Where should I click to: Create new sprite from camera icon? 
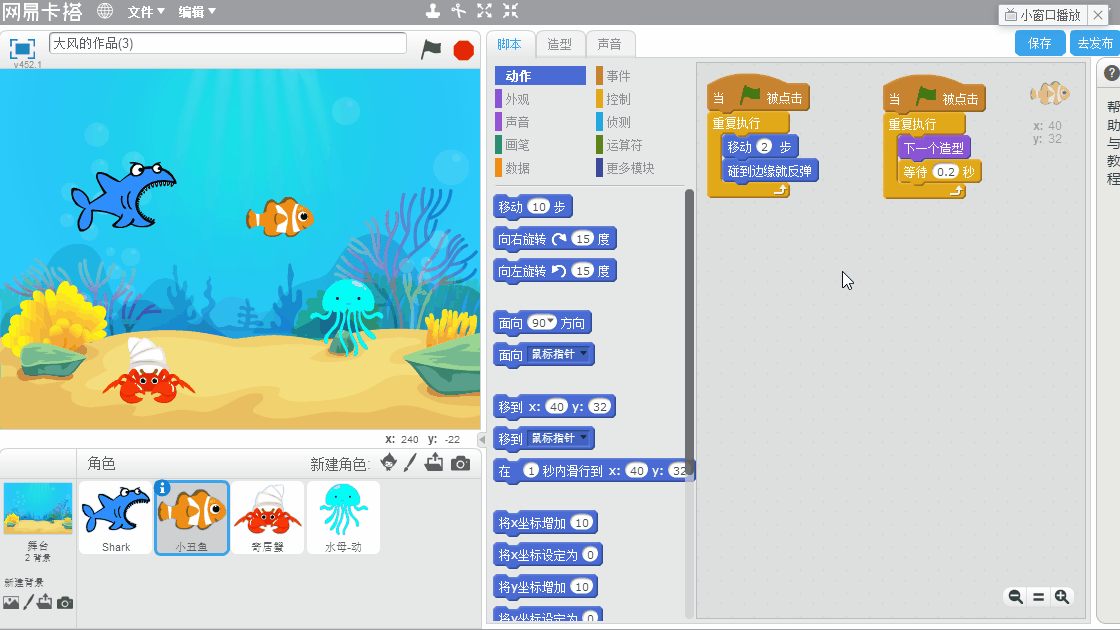pos(461,464)
